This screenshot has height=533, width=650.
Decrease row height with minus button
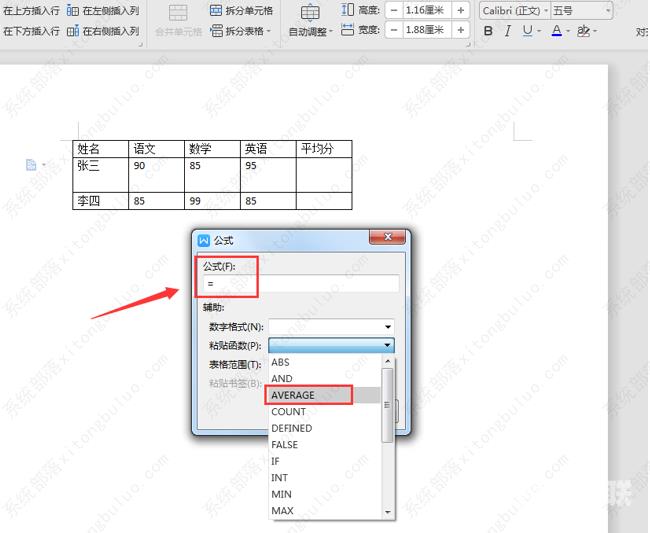point(394,10)
